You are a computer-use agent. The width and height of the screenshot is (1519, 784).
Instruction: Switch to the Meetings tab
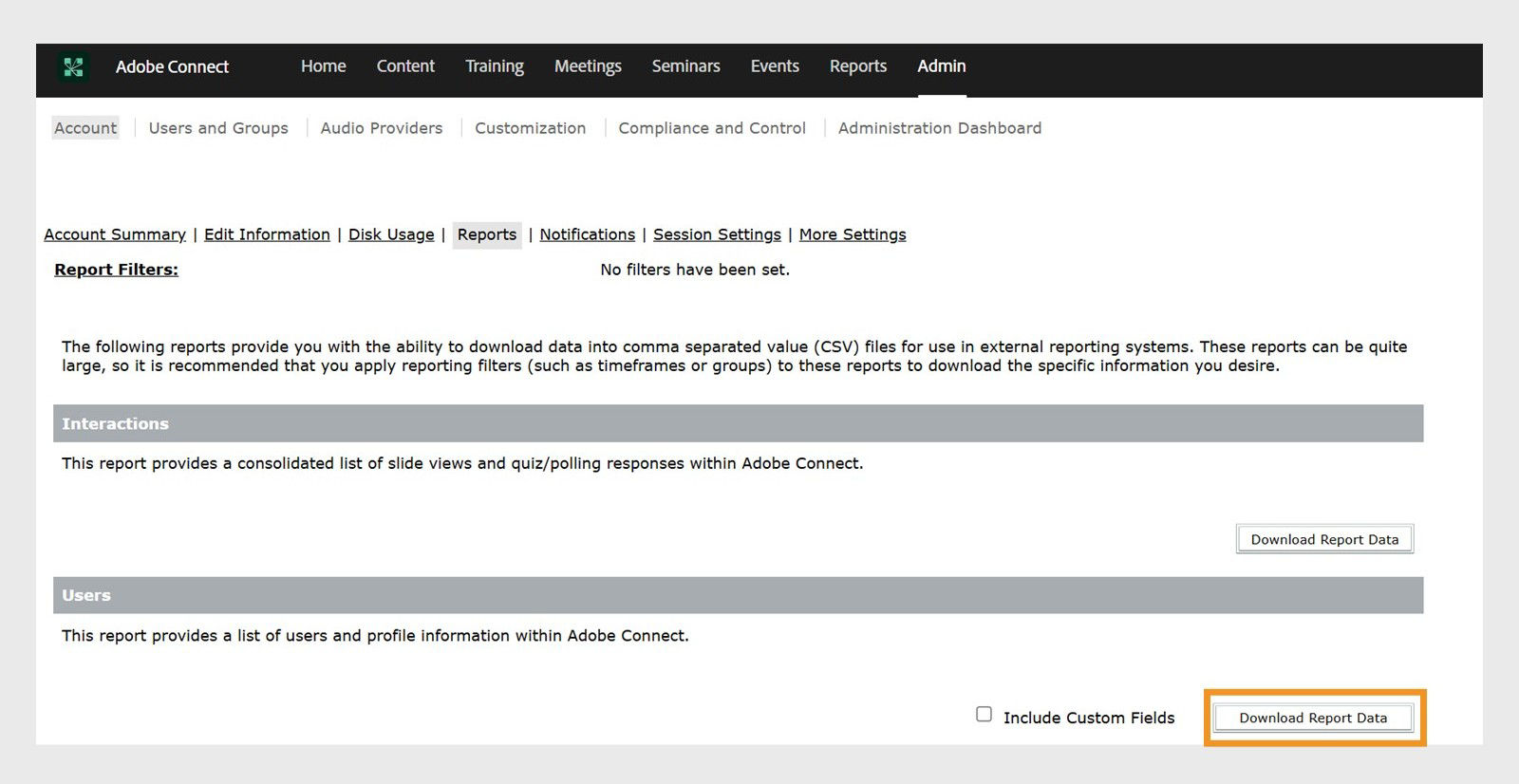point(588,66)
